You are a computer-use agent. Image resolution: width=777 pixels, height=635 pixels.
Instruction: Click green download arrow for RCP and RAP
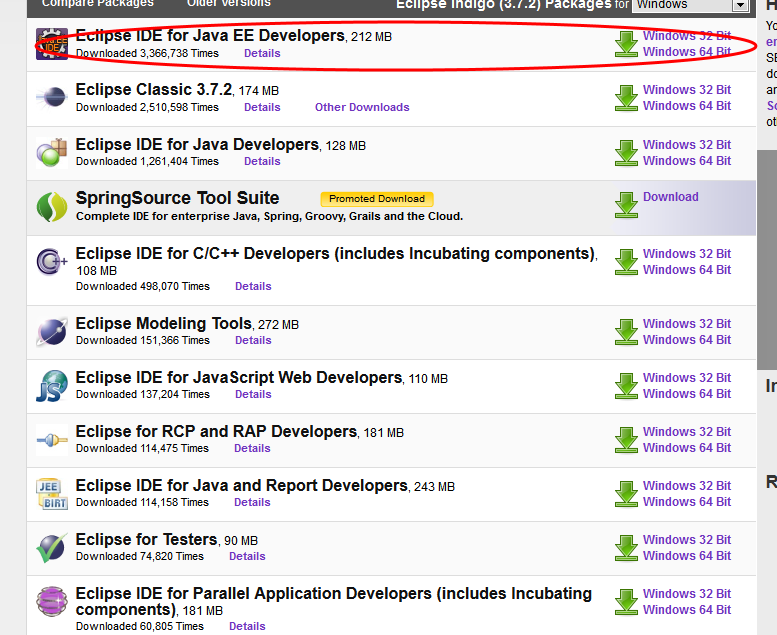click(x=626, y=440)
